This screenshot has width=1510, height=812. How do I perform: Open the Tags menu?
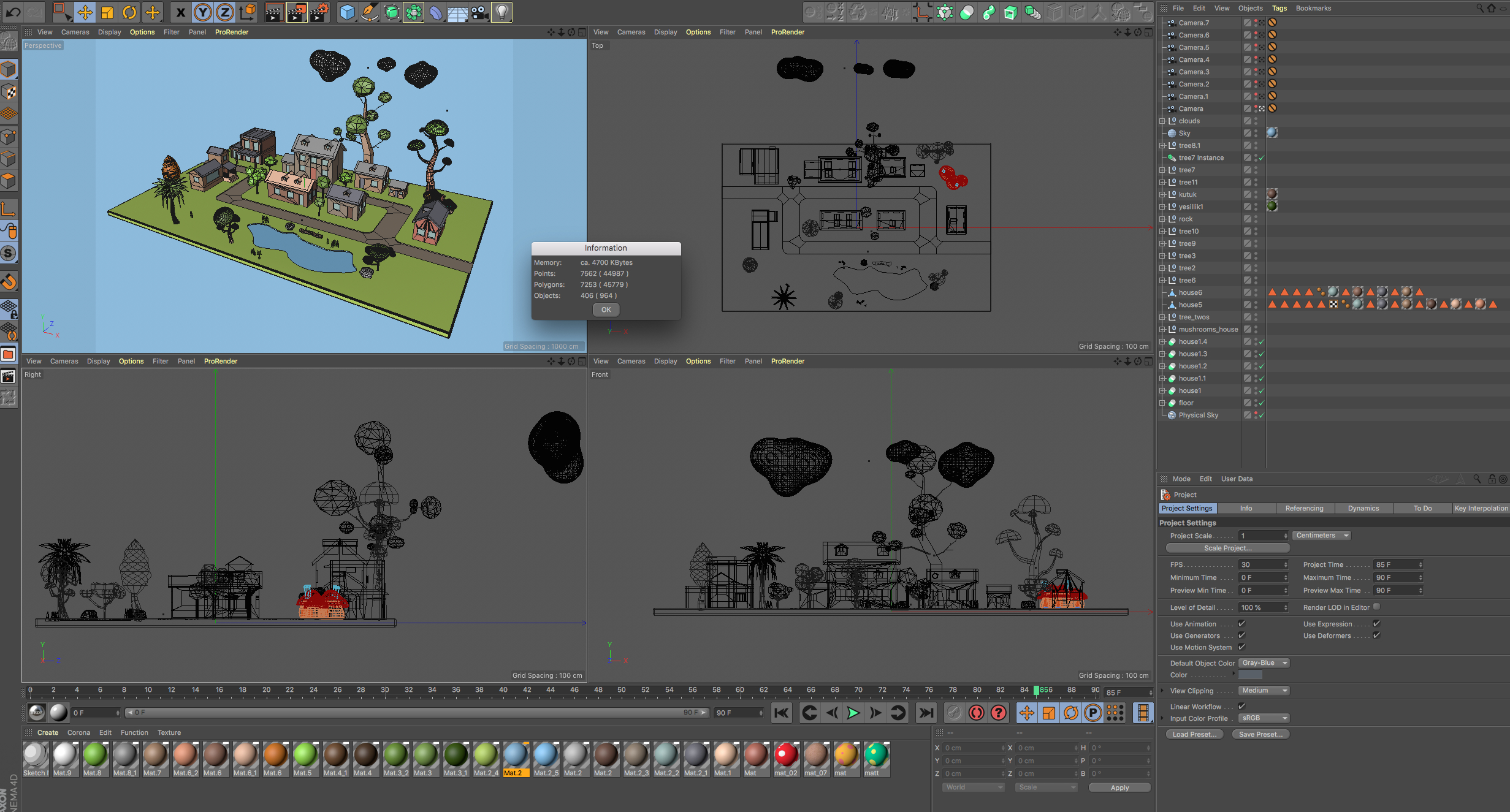(x=1279, y=8)
